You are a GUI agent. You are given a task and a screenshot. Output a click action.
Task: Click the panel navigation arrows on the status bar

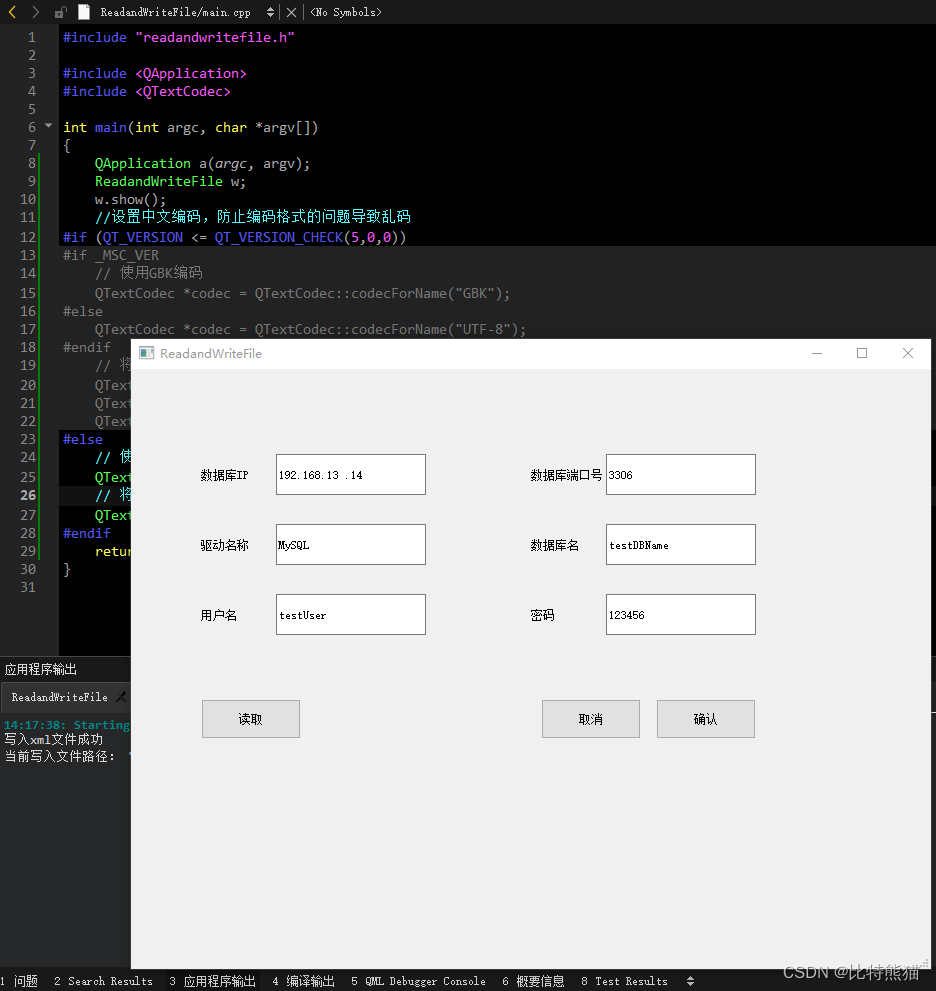690,981
